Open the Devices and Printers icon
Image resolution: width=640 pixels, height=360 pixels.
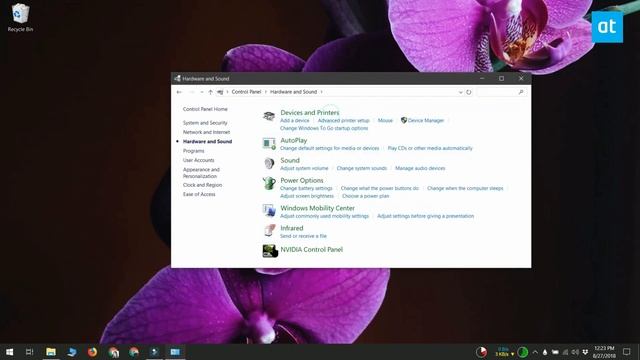tap(269, 116)
